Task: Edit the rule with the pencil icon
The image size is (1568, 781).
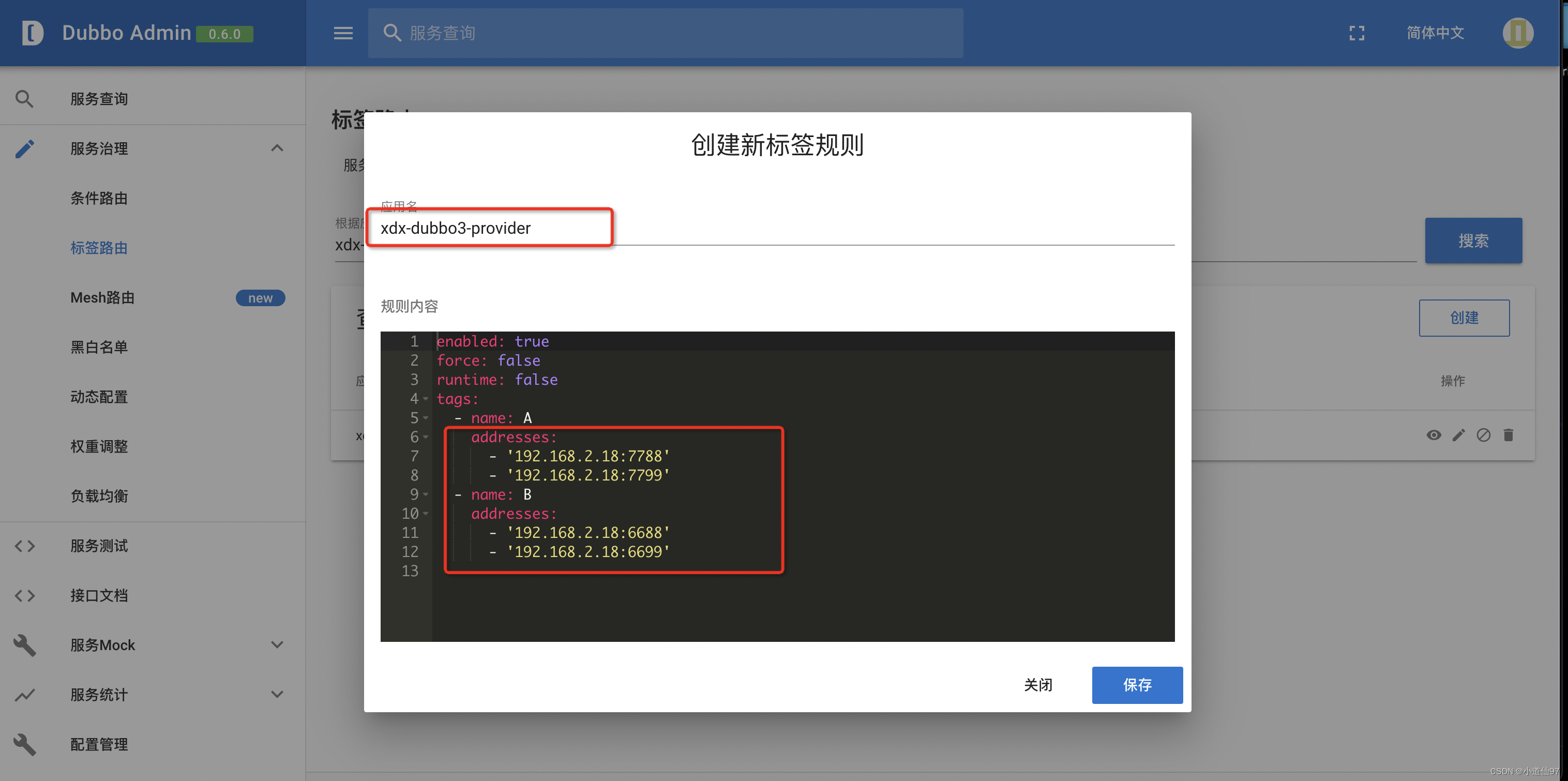Action: click(1458, 434)
